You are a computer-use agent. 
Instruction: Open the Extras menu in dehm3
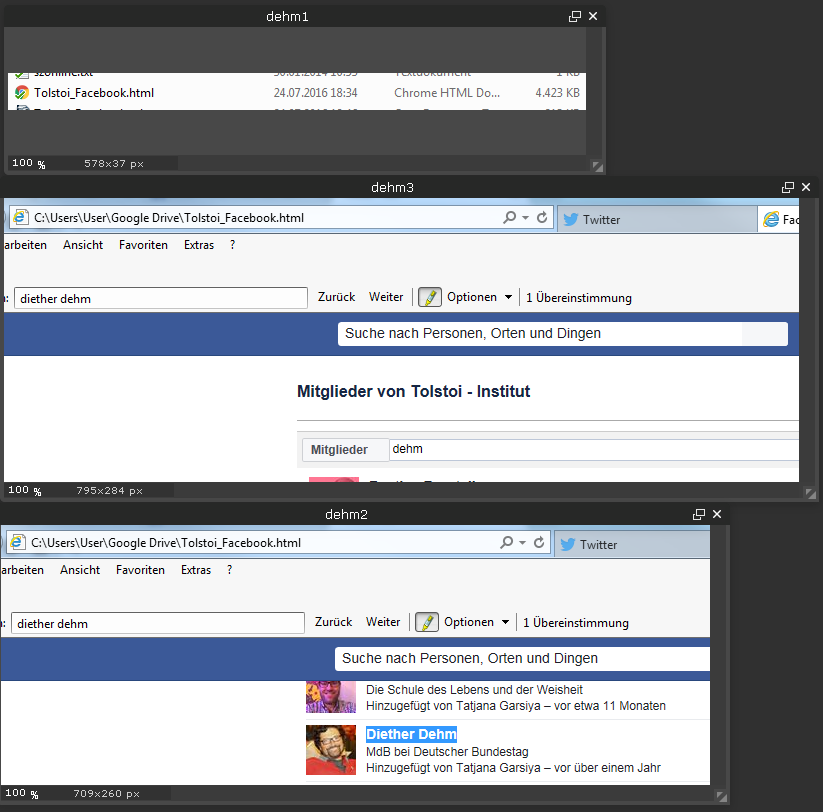(199, 245)
